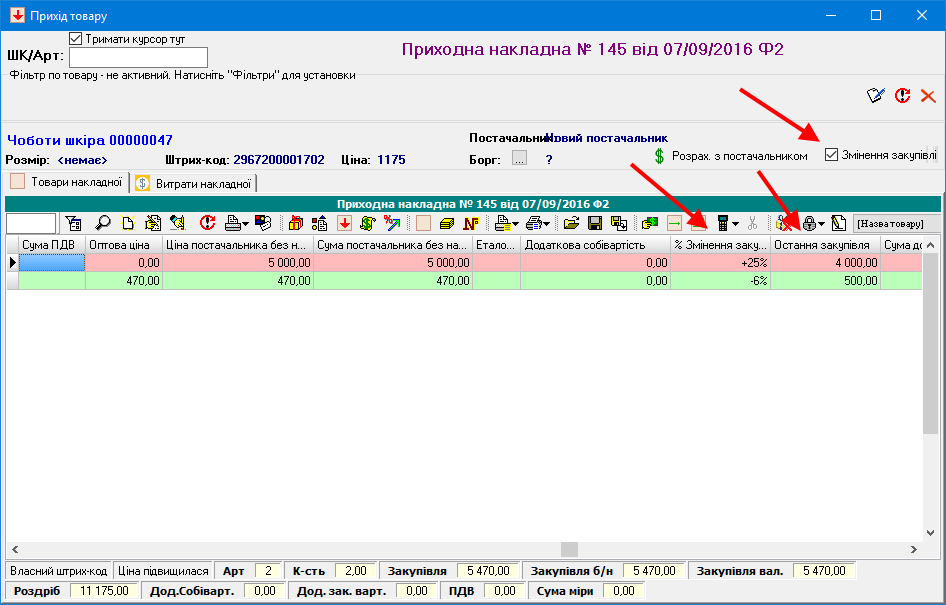The height and width of the screenshot is (605, 946).
Task: Switch to the "Витрати накладної" tab
Action: click(194, 183)
